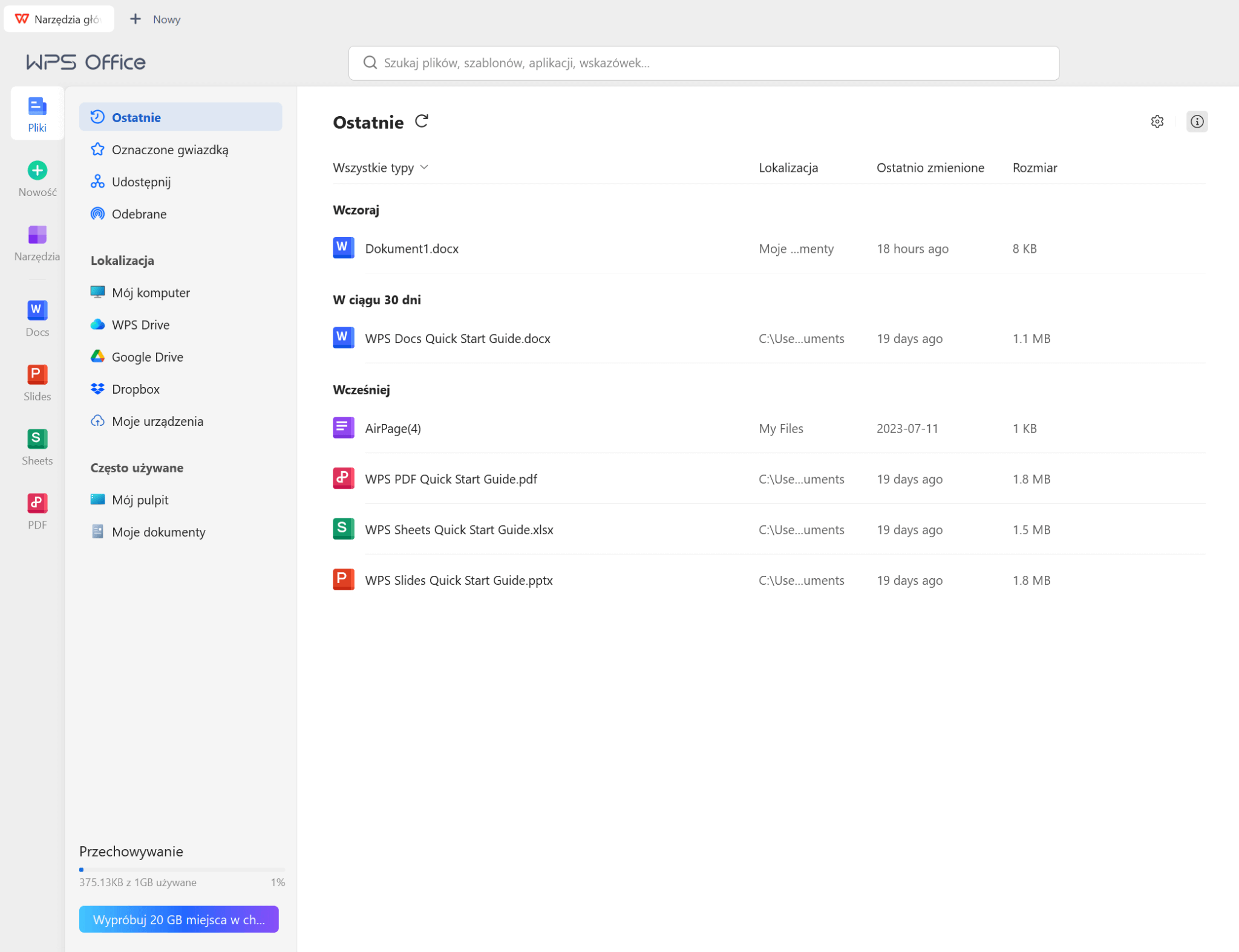Sort by the Ostatnio zmienione column

(930, 168)
